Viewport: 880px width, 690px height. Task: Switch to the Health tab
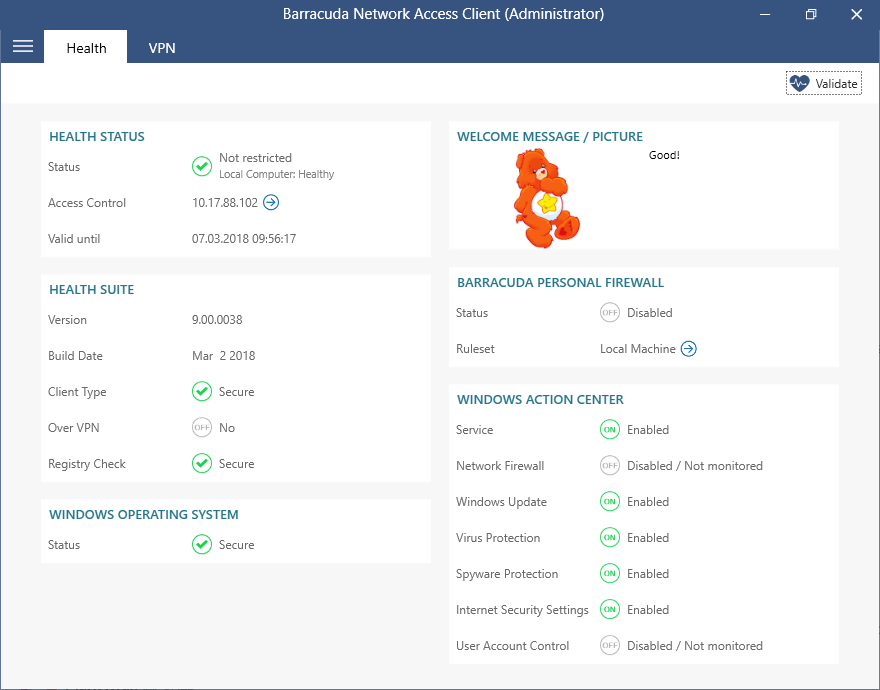tap(86, 48)
